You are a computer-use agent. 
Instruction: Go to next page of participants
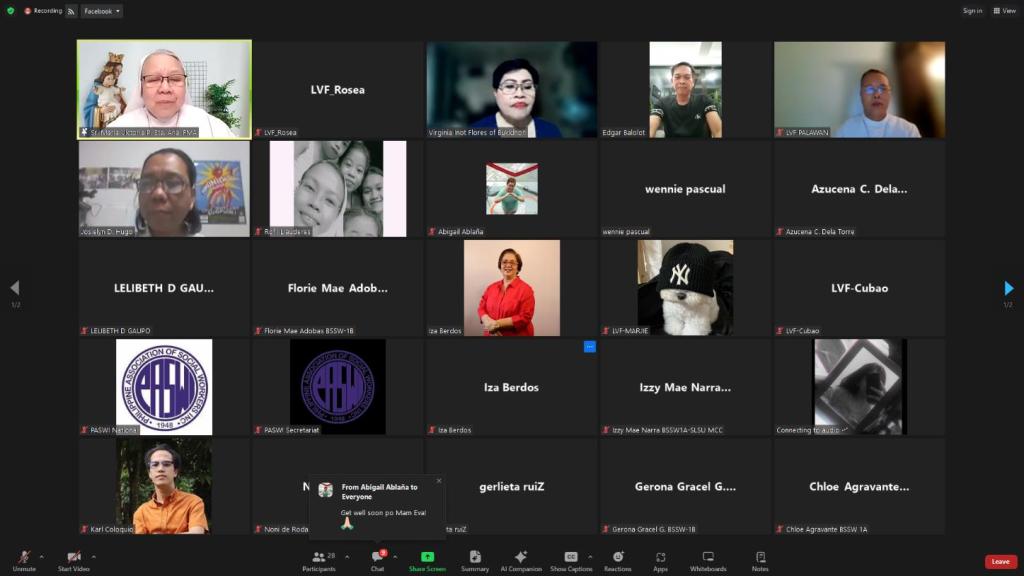coord(1008,289)
